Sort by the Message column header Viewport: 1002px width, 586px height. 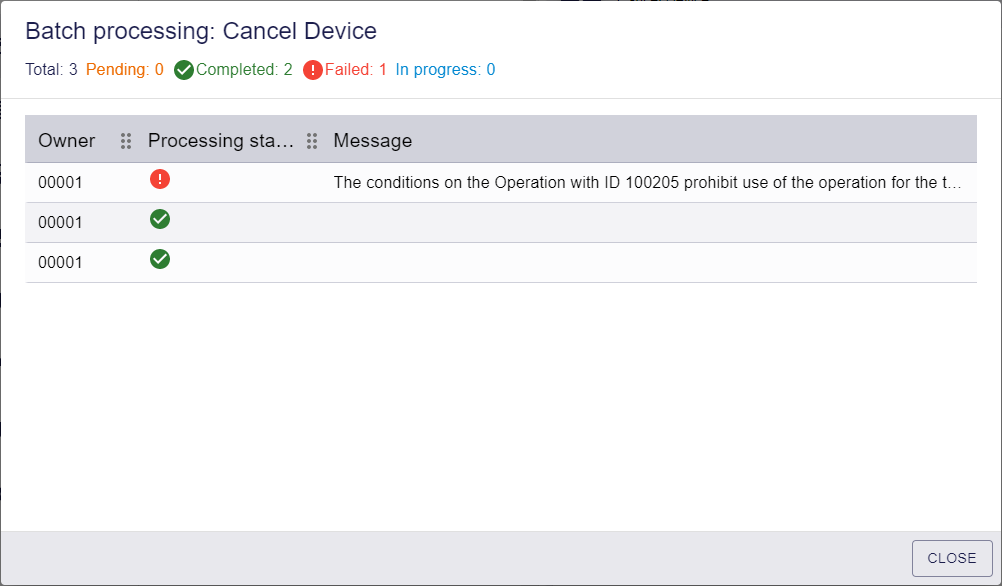[373, 141]
